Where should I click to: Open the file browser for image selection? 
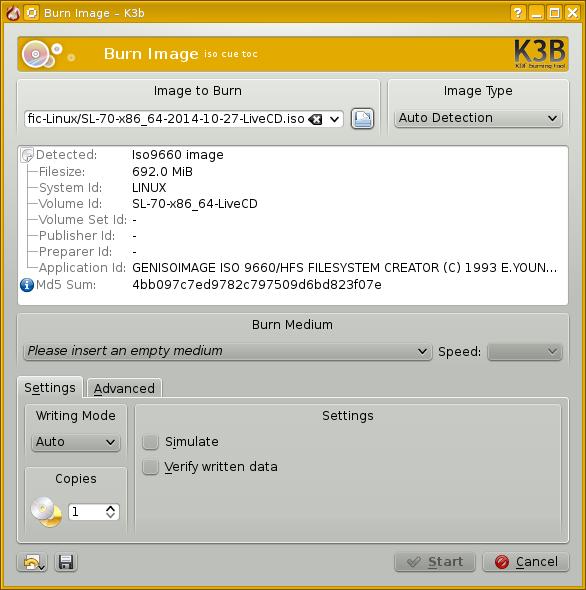362,119
